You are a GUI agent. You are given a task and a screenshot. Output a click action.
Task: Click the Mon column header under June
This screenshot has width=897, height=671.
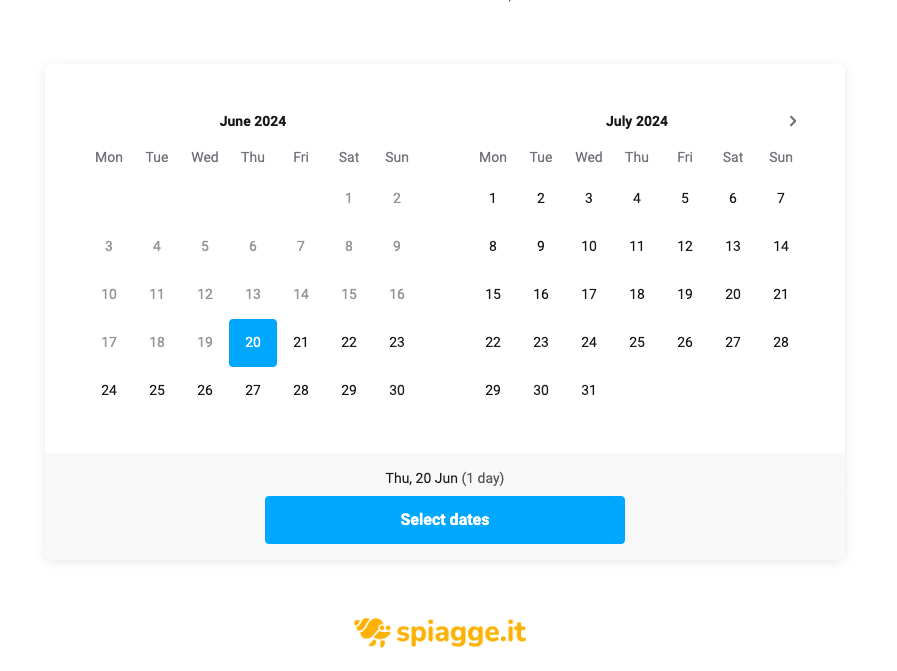[x=108, y=157]
